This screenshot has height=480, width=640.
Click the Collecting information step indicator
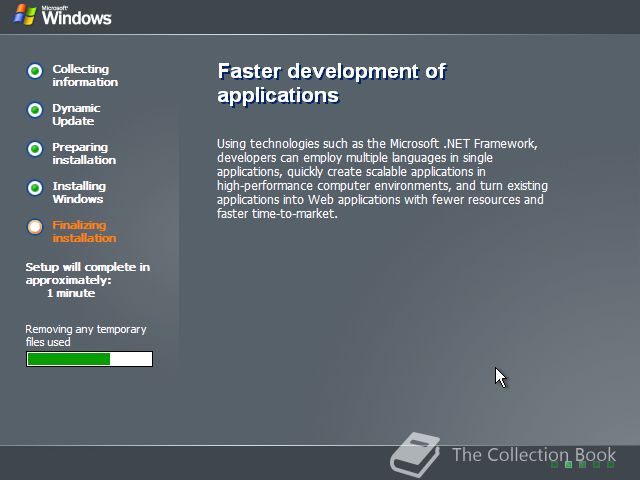[x=35, y=71]
